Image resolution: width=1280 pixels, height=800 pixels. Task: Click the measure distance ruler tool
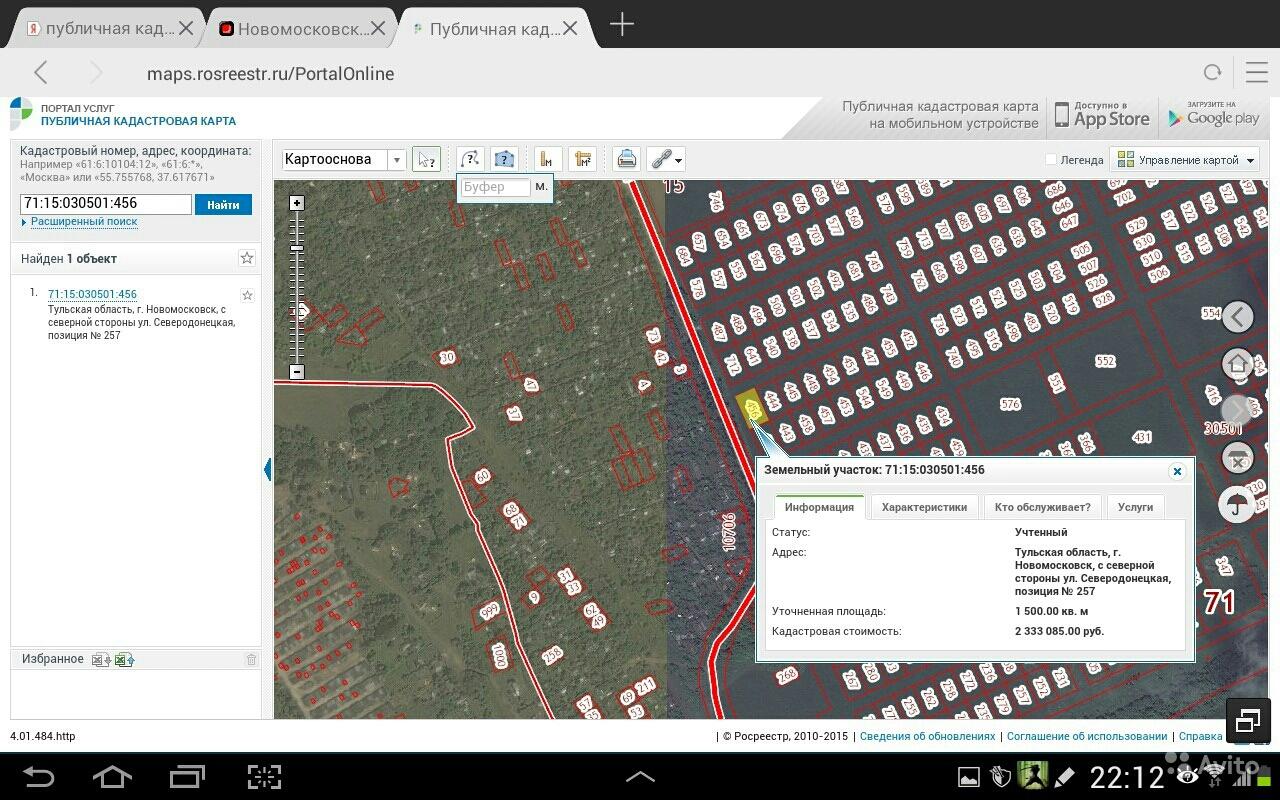[x=546, y=159]
